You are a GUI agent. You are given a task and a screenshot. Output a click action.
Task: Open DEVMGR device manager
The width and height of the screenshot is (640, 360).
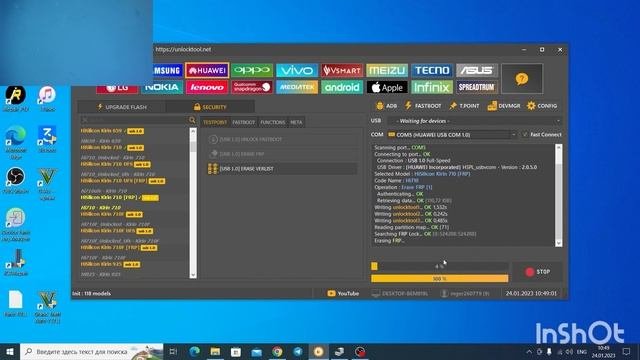pyautogui.click(x=504, y=106)
